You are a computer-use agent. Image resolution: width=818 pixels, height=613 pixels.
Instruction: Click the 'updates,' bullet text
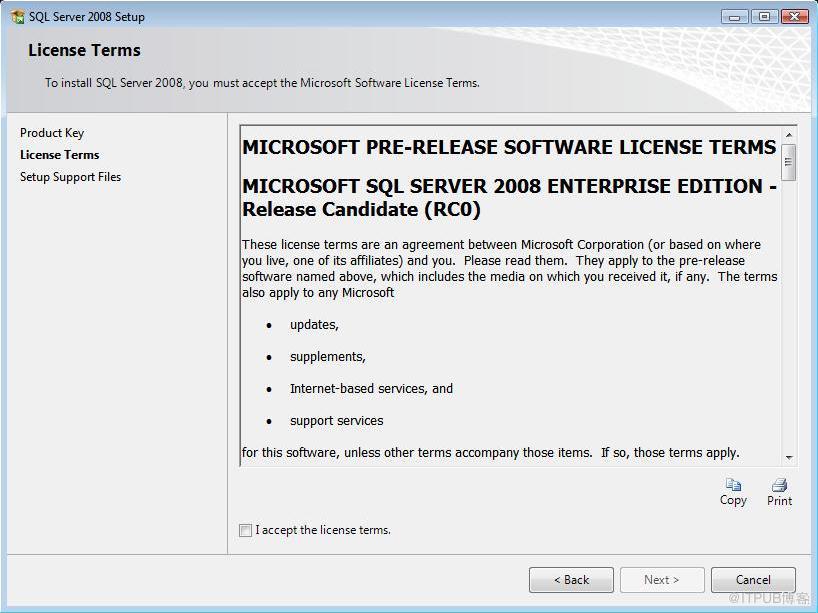click(314, 325)
